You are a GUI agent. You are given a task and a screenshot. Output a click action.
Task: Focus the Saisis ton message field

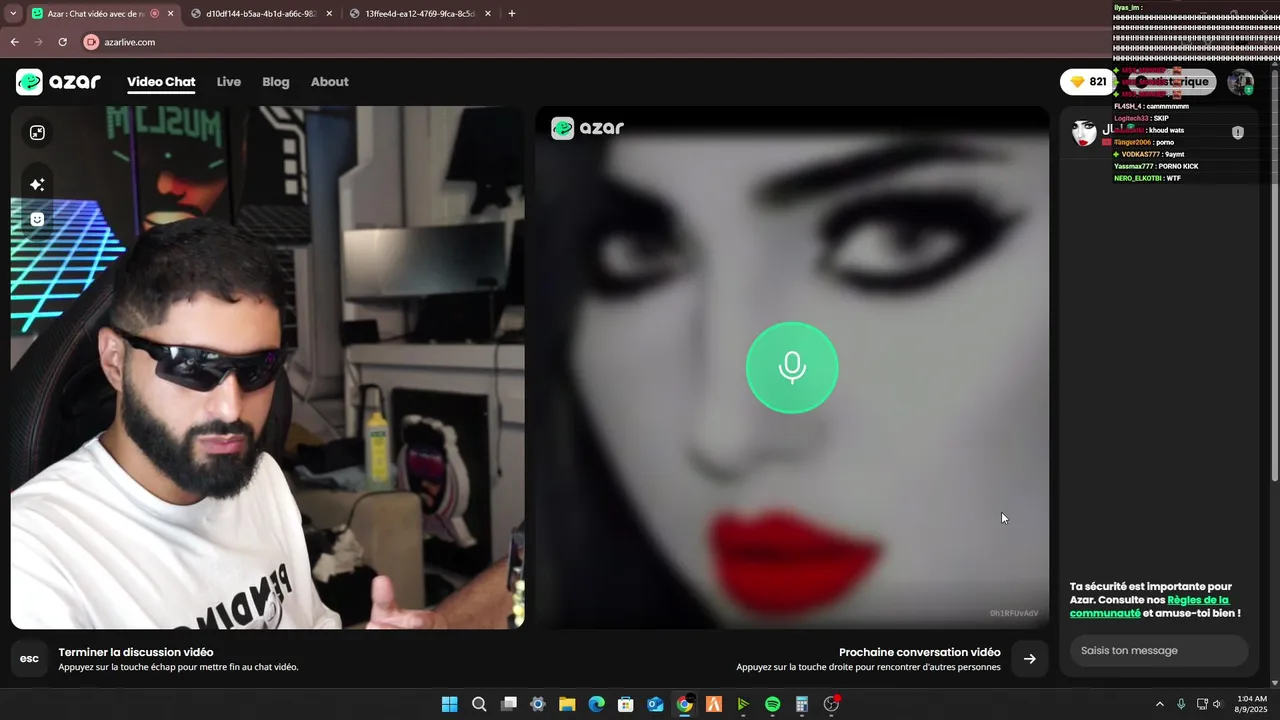point(1159,651)
